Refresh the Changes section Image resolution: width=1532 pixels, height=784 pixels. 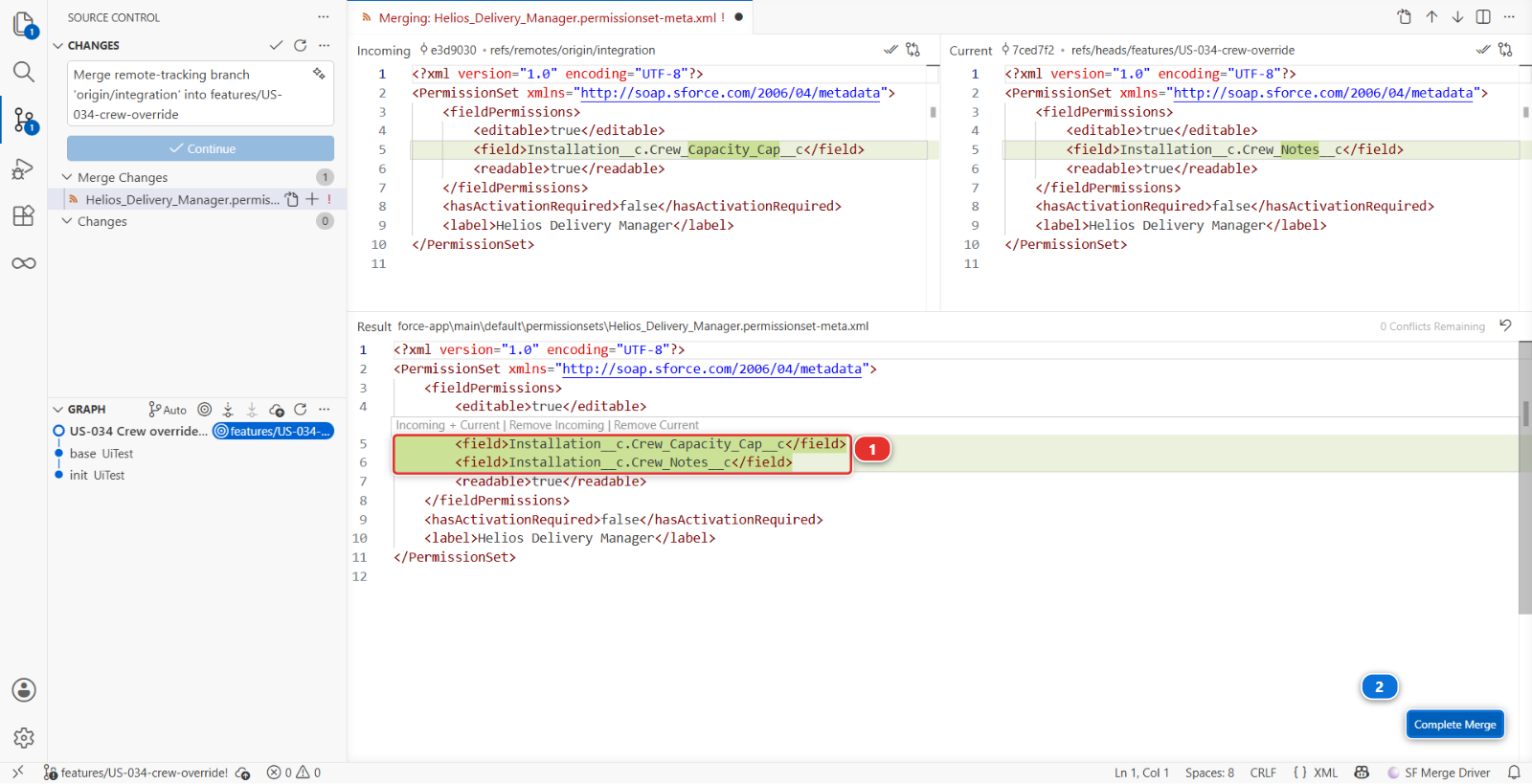point(301,45)
